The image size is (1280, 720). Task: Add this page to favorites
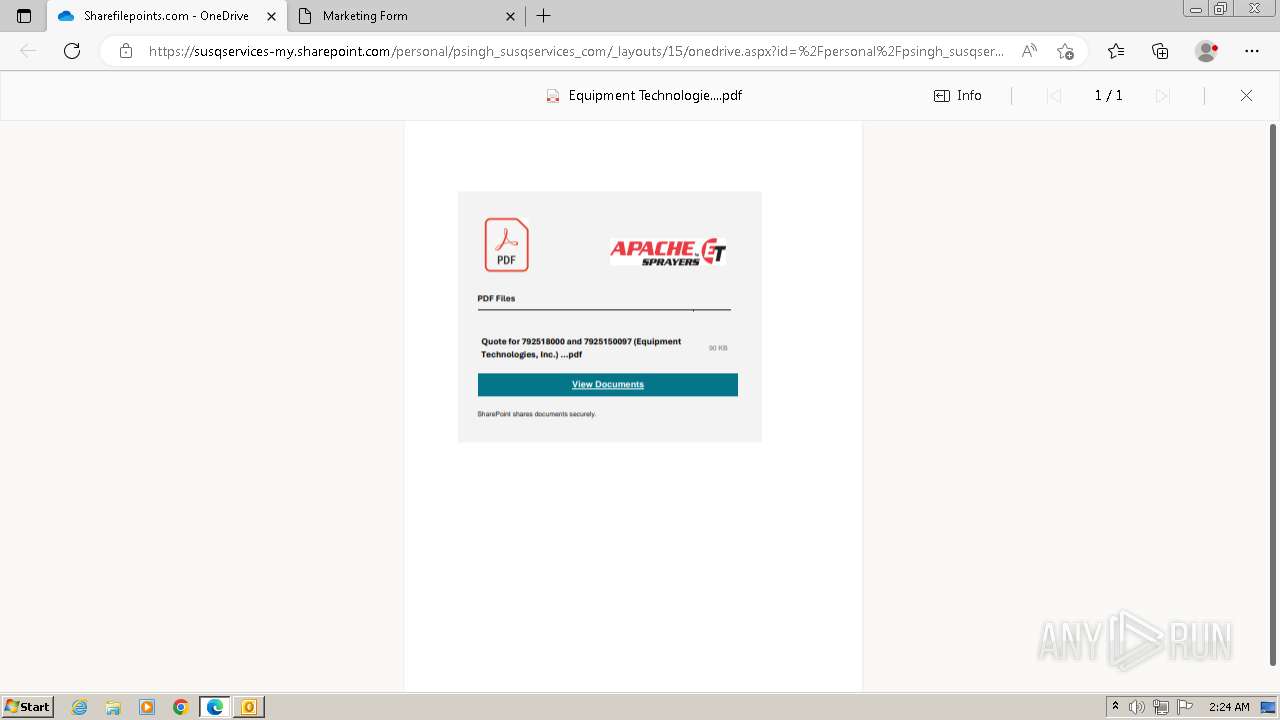pos(1065,51)
